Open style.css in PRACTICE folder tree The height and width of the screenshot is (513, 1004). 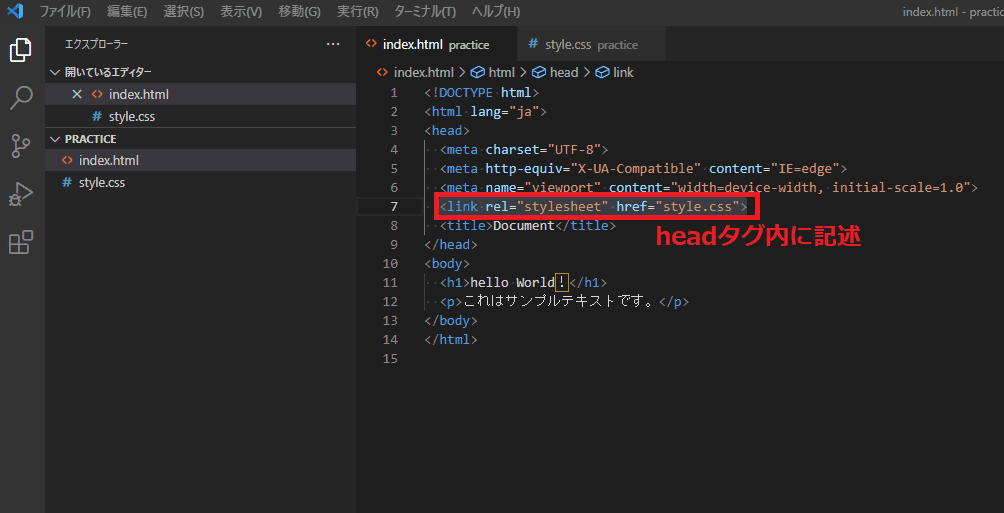click(101, 183)
